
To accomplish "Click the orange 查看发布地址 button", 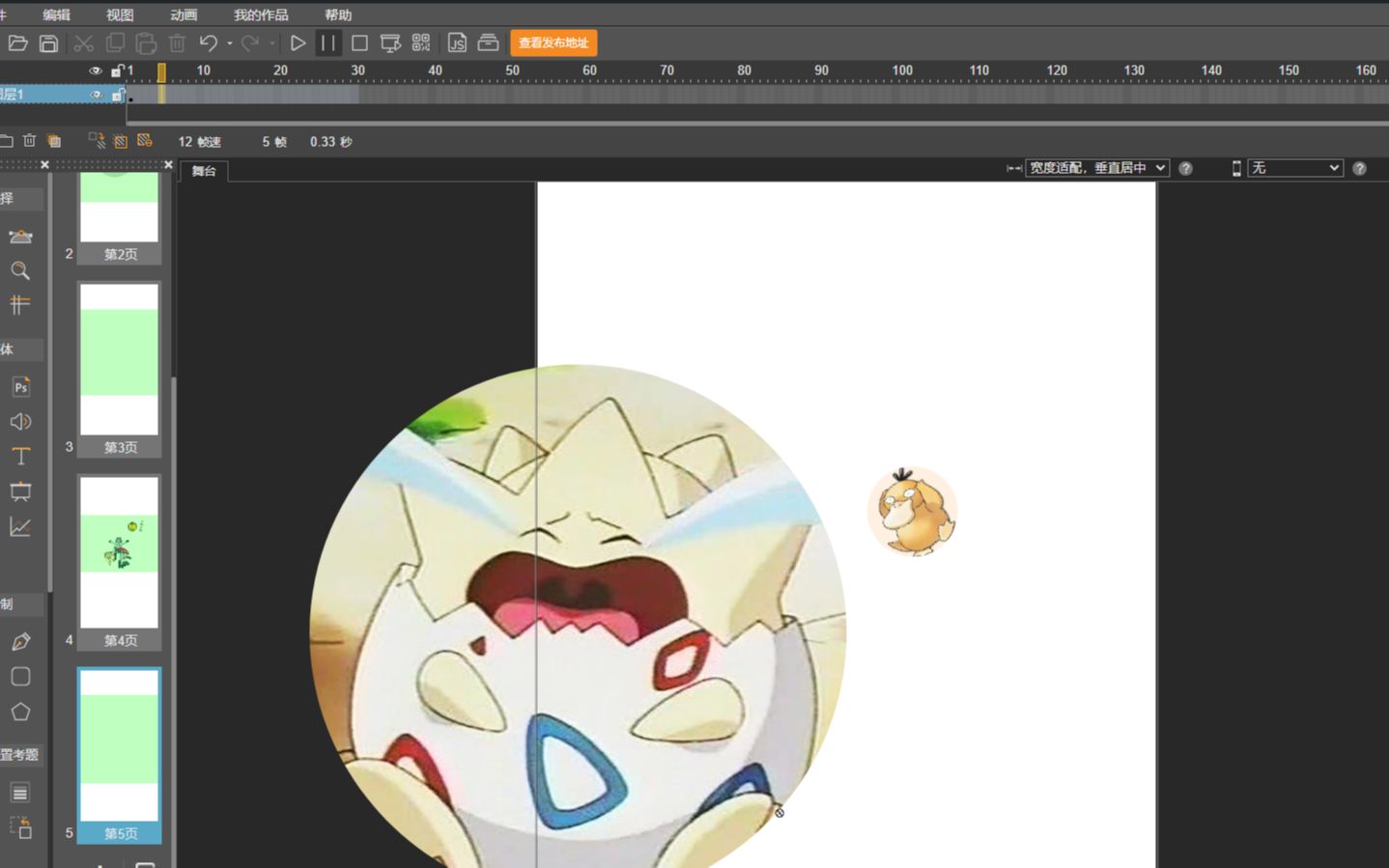I will click(553, 42).
